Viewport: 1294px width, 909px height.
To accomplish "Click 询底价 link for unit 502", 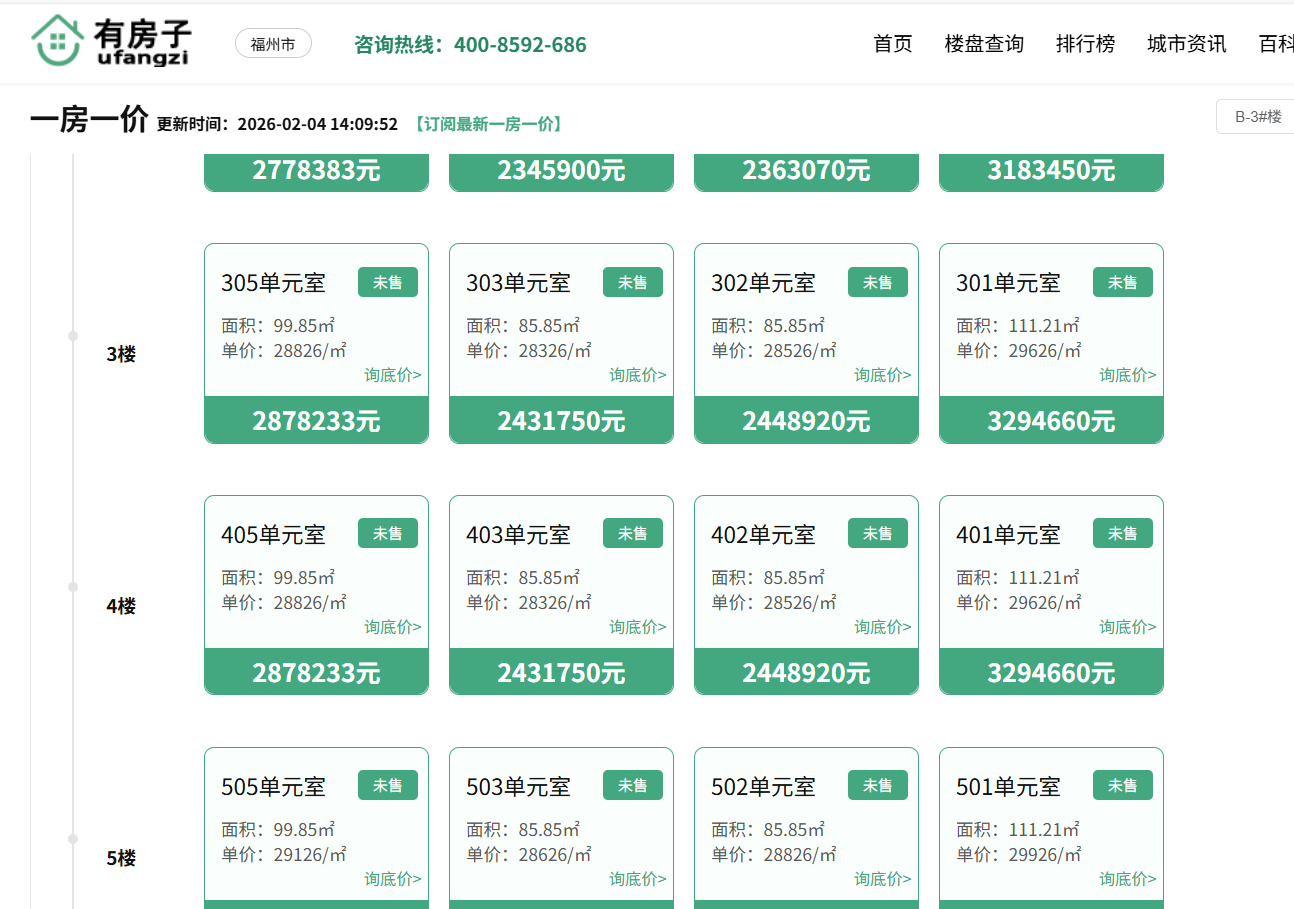I will click(882, 879).
